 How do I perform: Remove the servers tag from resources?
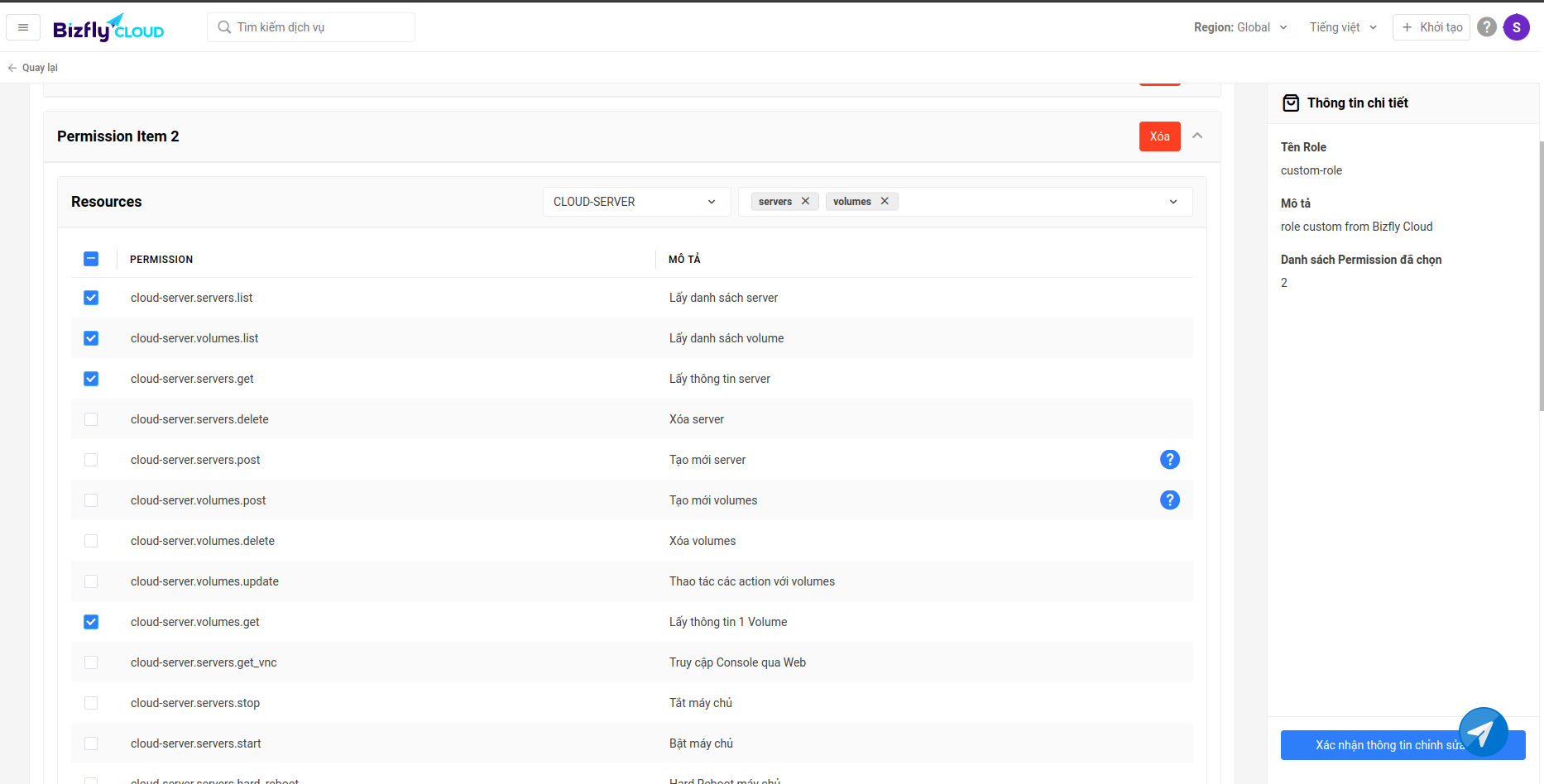[x=805, y=202]
